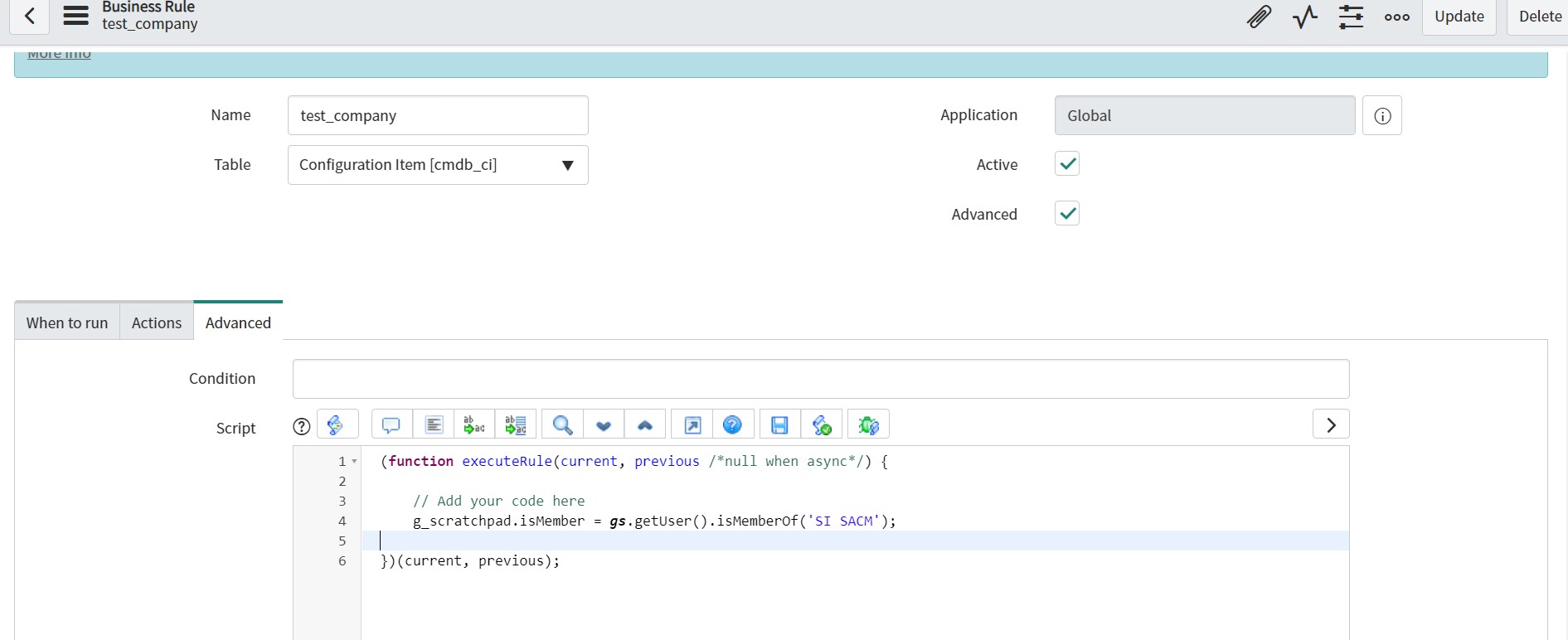
Task: Open the blue editor help icon
Action: [x=732, y=424]
